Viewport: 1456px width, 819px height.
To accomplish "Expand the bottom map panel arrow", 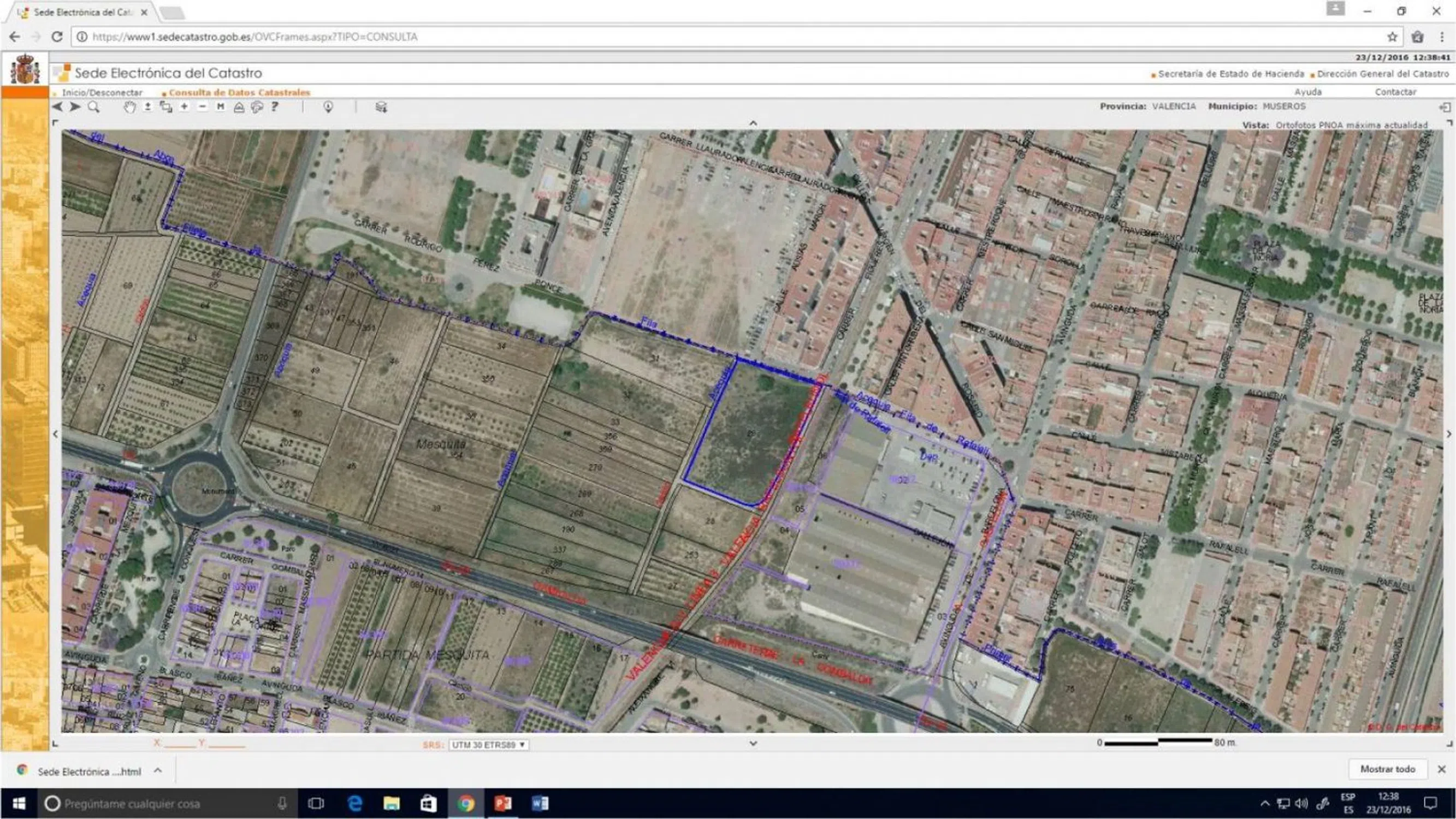I will pos(753,743).
